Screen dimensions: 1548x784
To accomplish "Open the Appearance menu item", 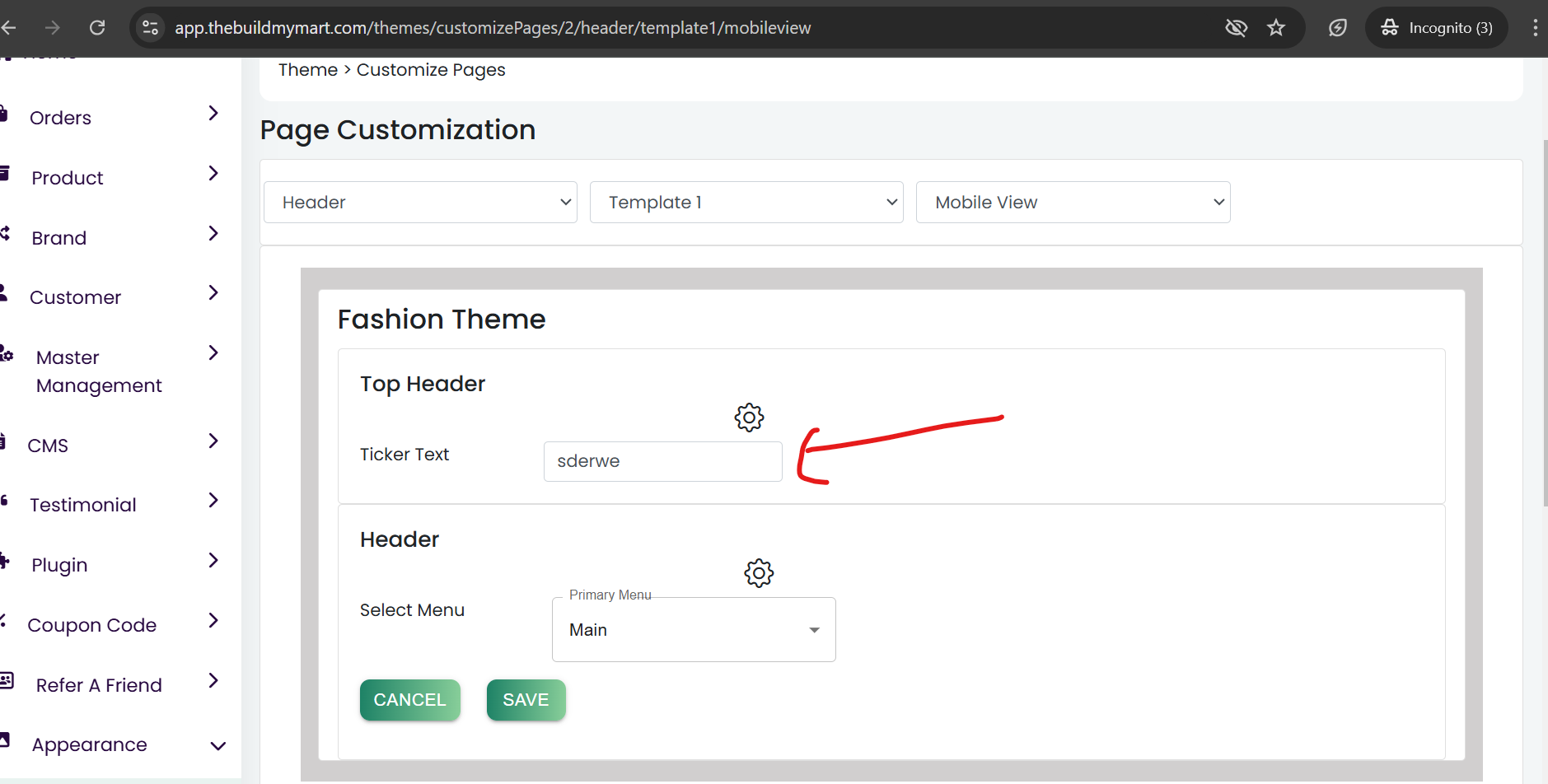I will [90, 744].
